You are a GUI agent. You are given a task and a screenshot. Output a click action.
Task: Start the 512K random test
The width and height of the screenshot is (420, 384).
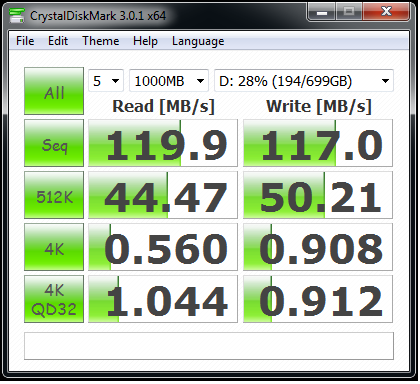(x=54, y=195)
